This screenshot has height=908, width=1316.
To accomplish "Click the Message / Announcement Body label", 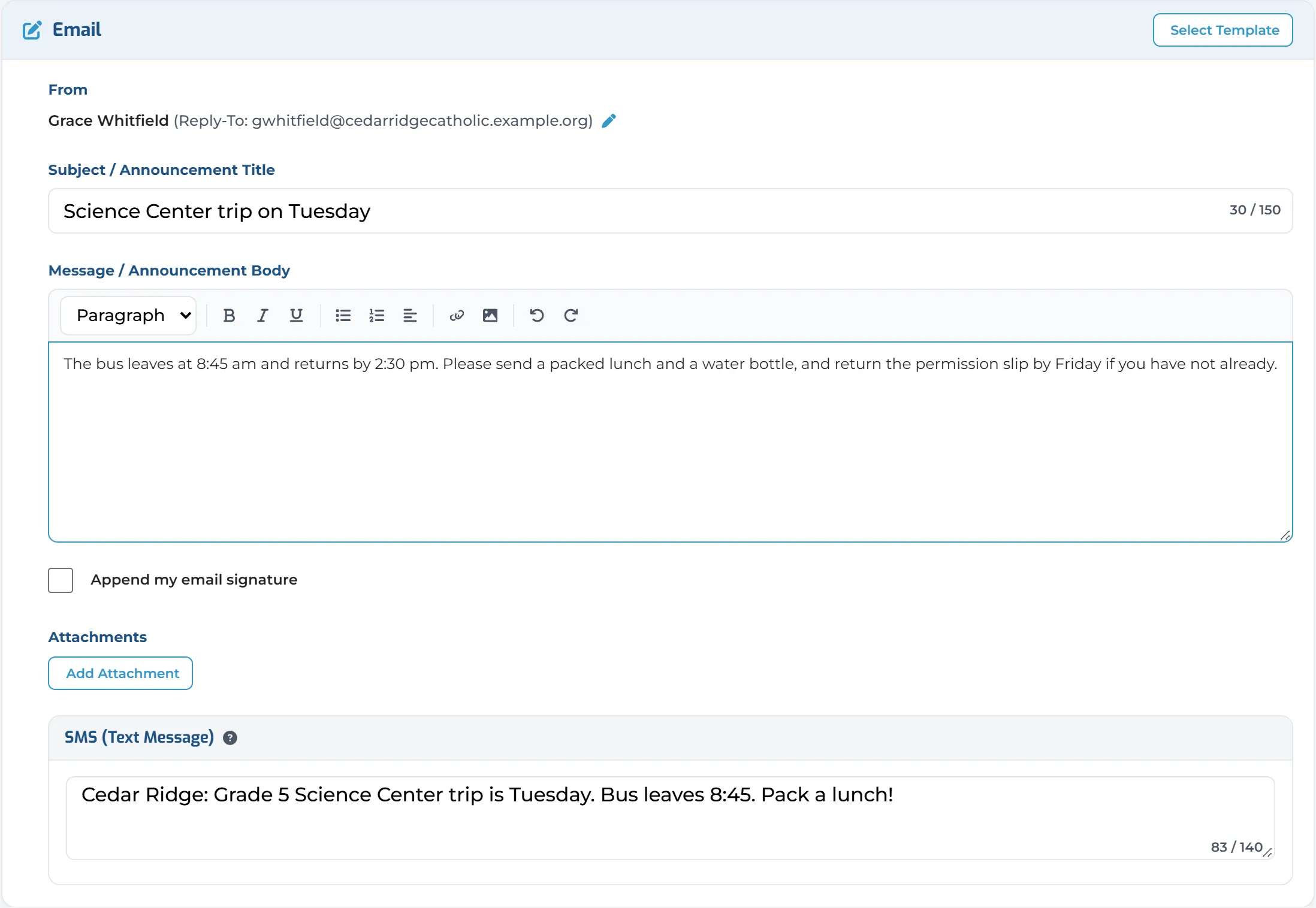I will [169, 271].
